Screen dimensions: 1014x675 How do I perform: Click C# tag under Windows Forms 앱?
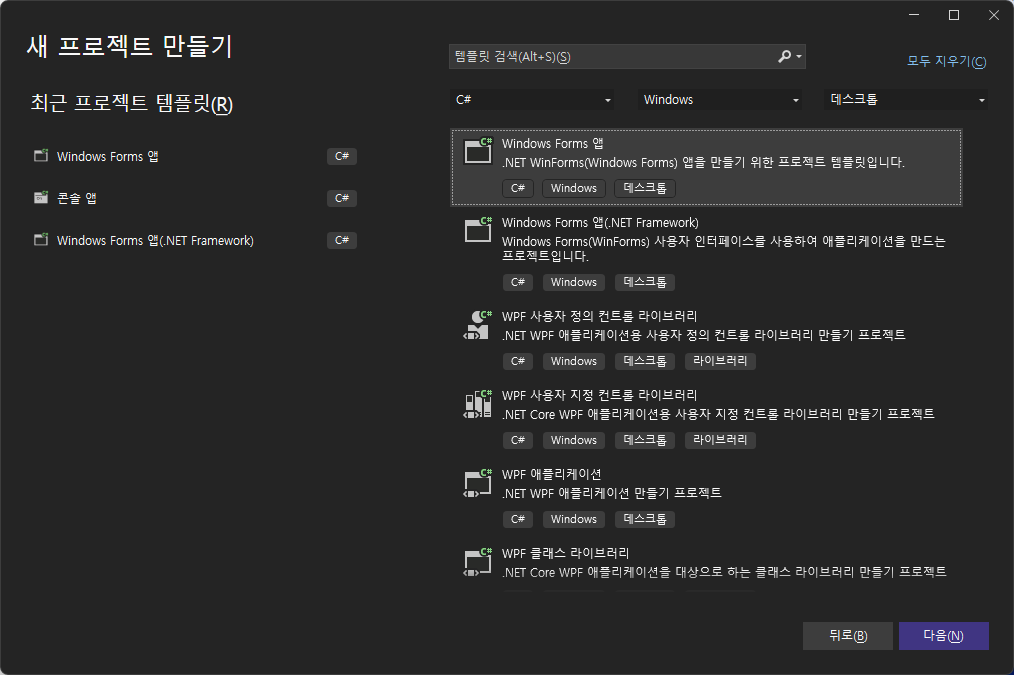pyautogui.click(x=518, y=188)
